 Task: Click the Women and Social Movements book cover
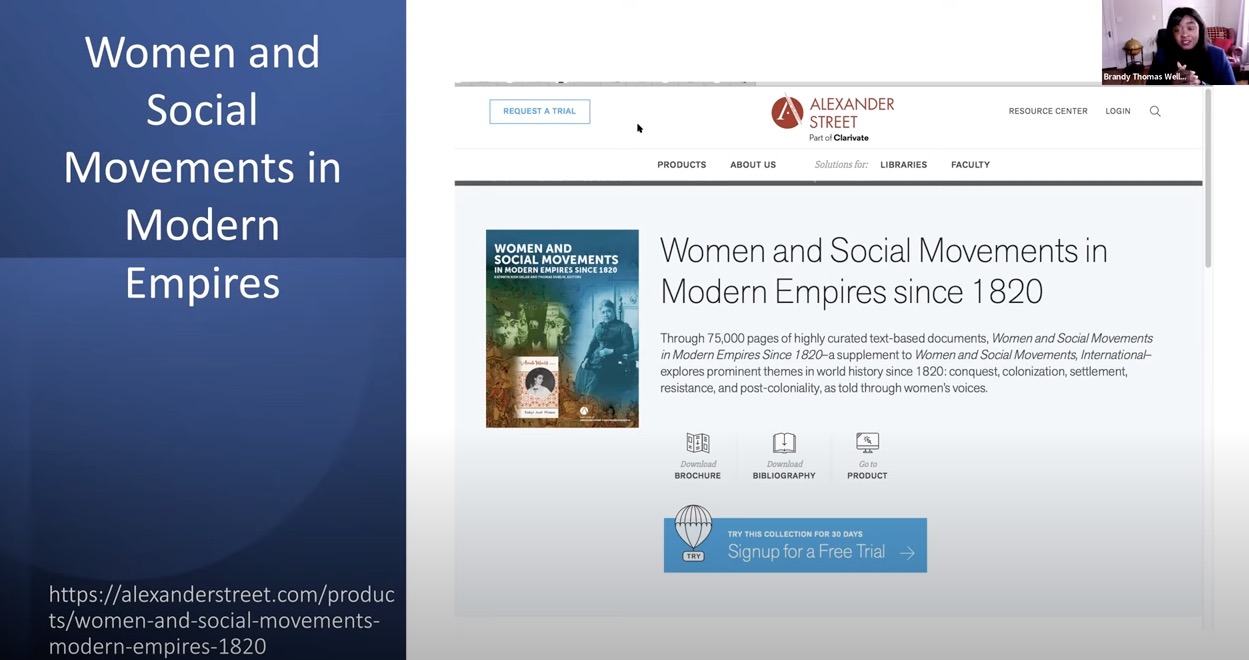[x=562, y=329]
